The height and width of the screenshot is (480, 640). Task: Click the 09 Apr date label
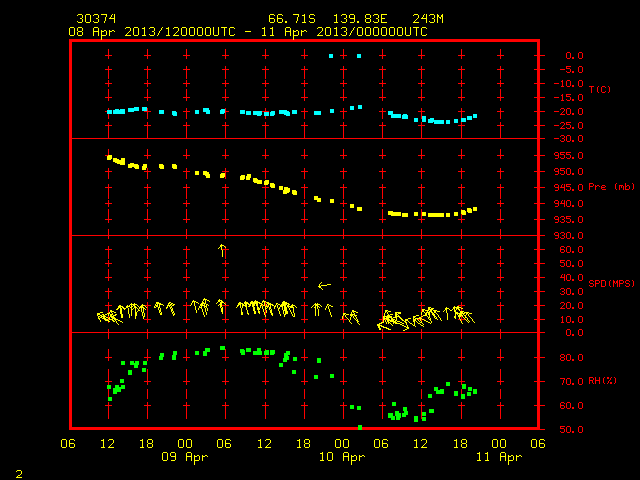coord(184,457)
